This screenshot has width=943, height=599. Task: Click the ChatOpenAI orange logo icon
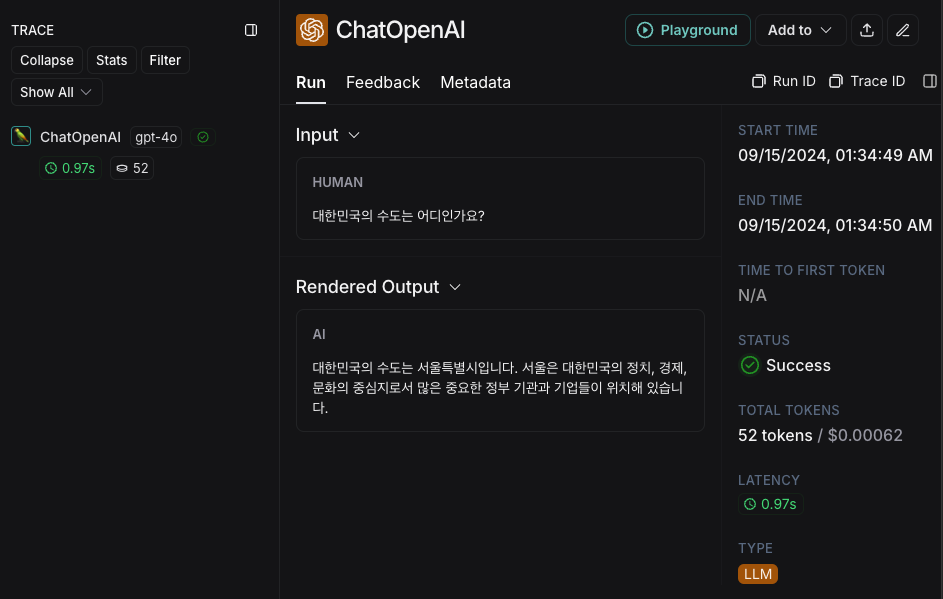pos(312,30)
